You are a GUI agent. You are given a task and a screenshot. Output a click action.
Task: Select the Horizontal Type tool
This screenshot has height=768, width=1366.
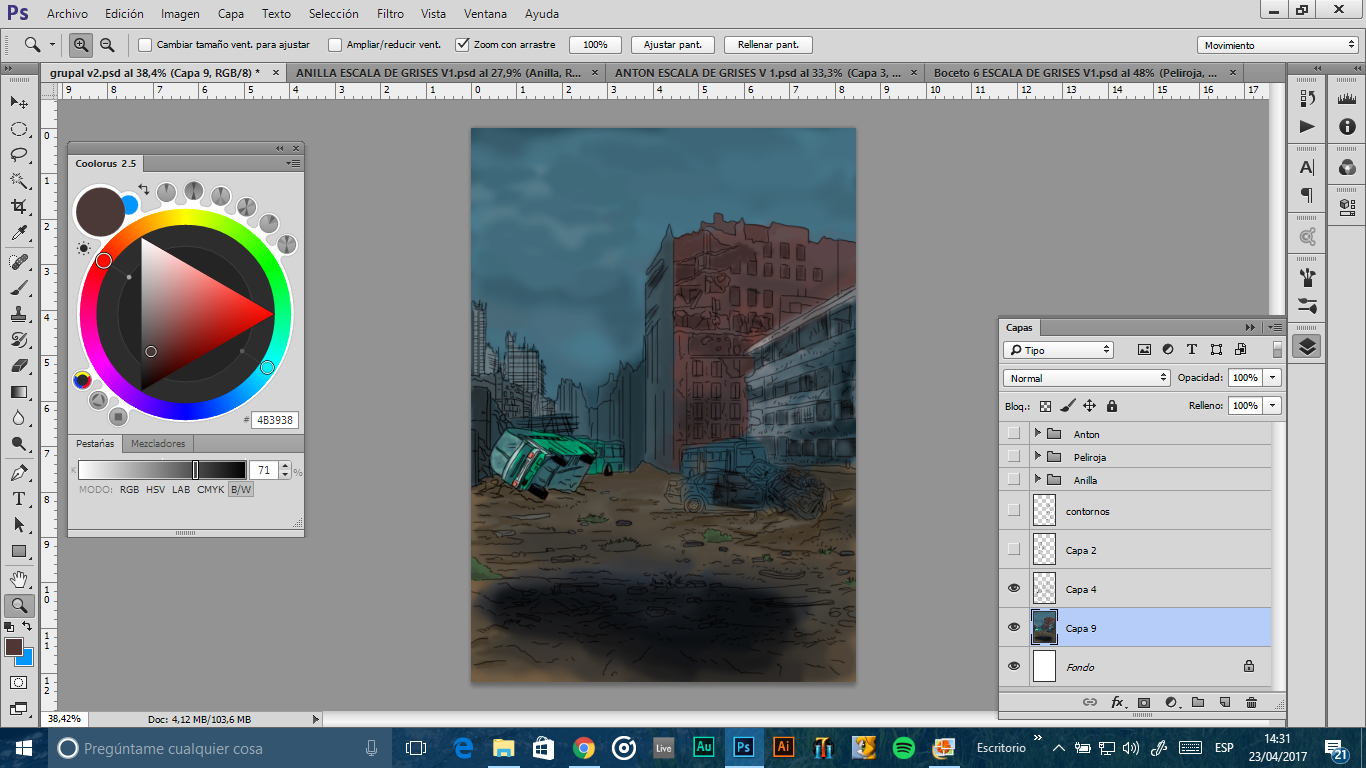pyautogui.click(x=19, y=498)
